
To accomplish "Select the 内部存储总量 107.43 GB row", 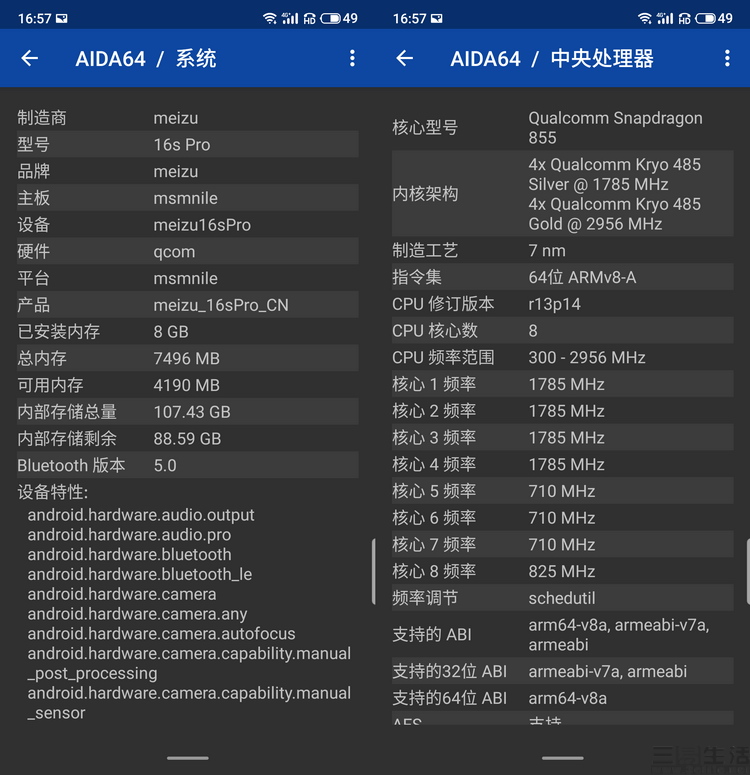I will pos(188,411).
